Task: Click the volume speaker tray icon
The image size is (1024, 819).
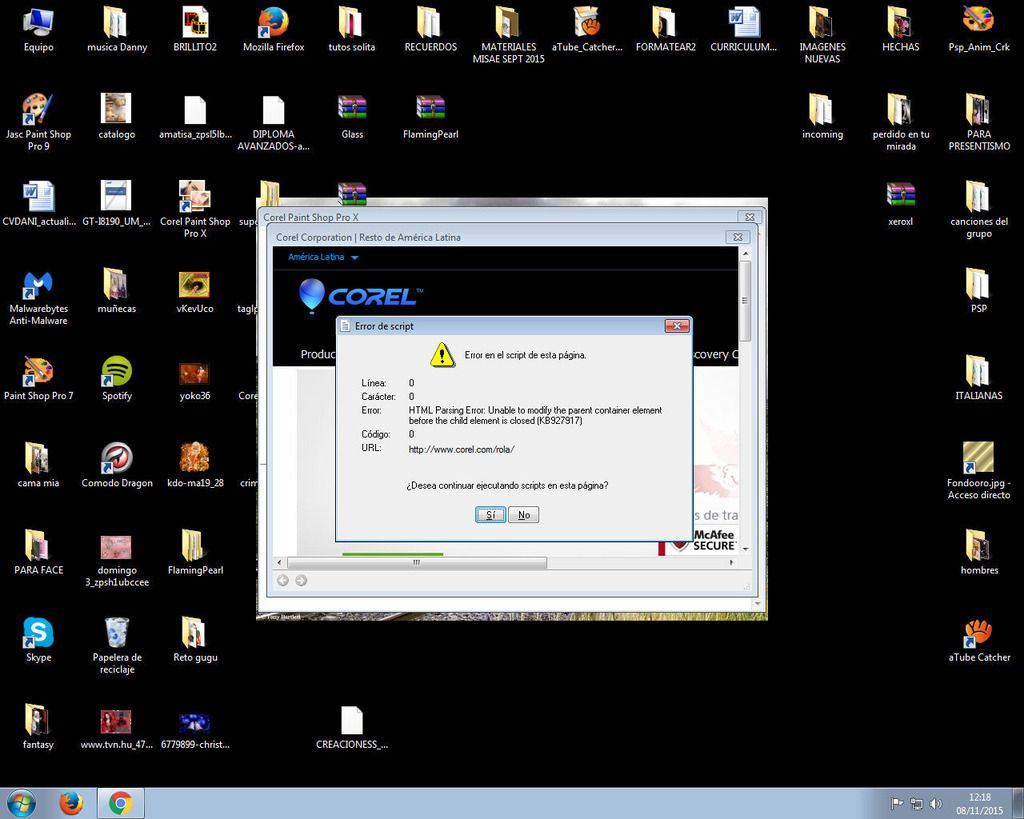Action: click(936, 803)
